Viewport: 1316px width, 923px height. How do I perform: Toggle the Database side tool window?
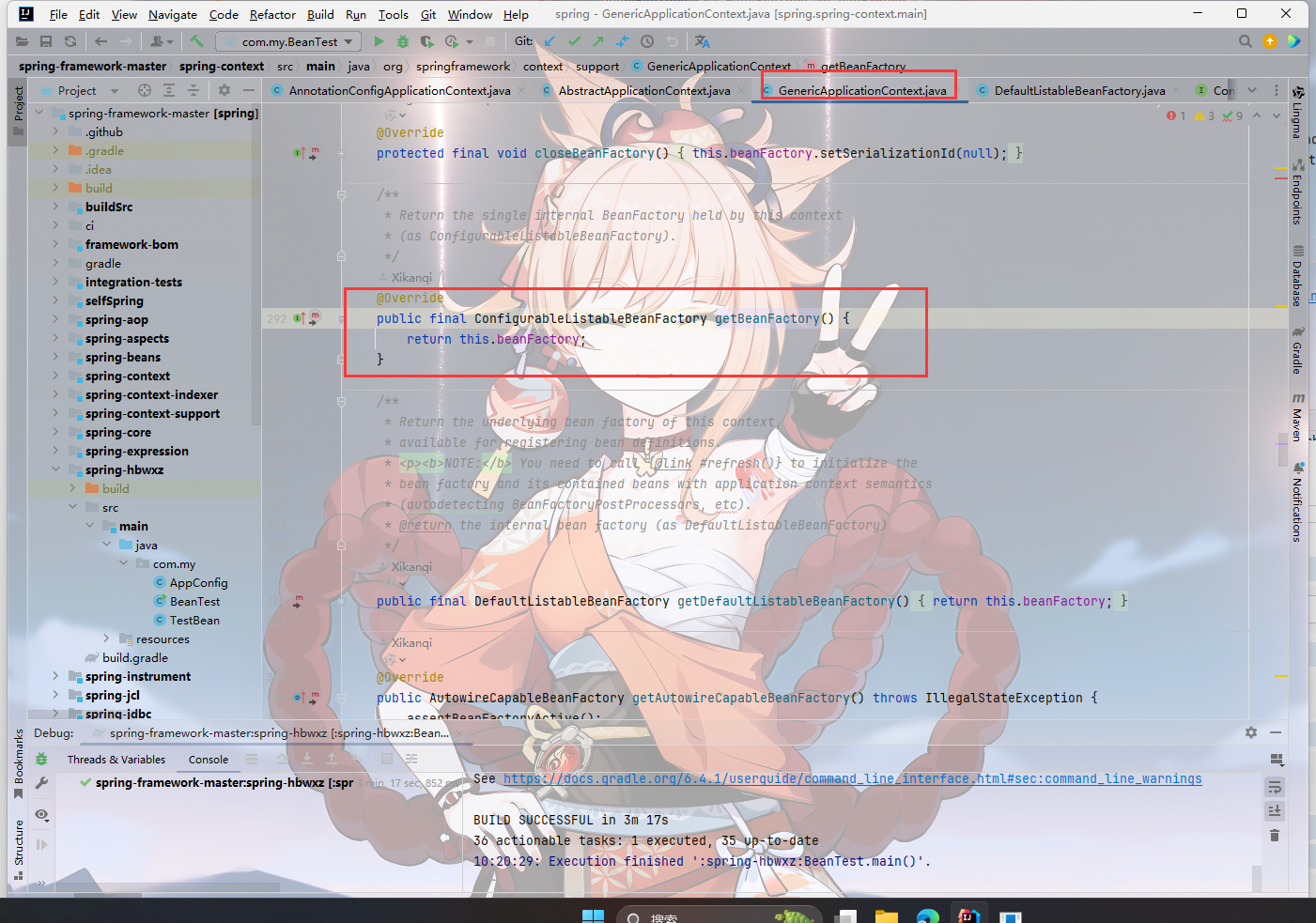click(x=1297, y=275)
